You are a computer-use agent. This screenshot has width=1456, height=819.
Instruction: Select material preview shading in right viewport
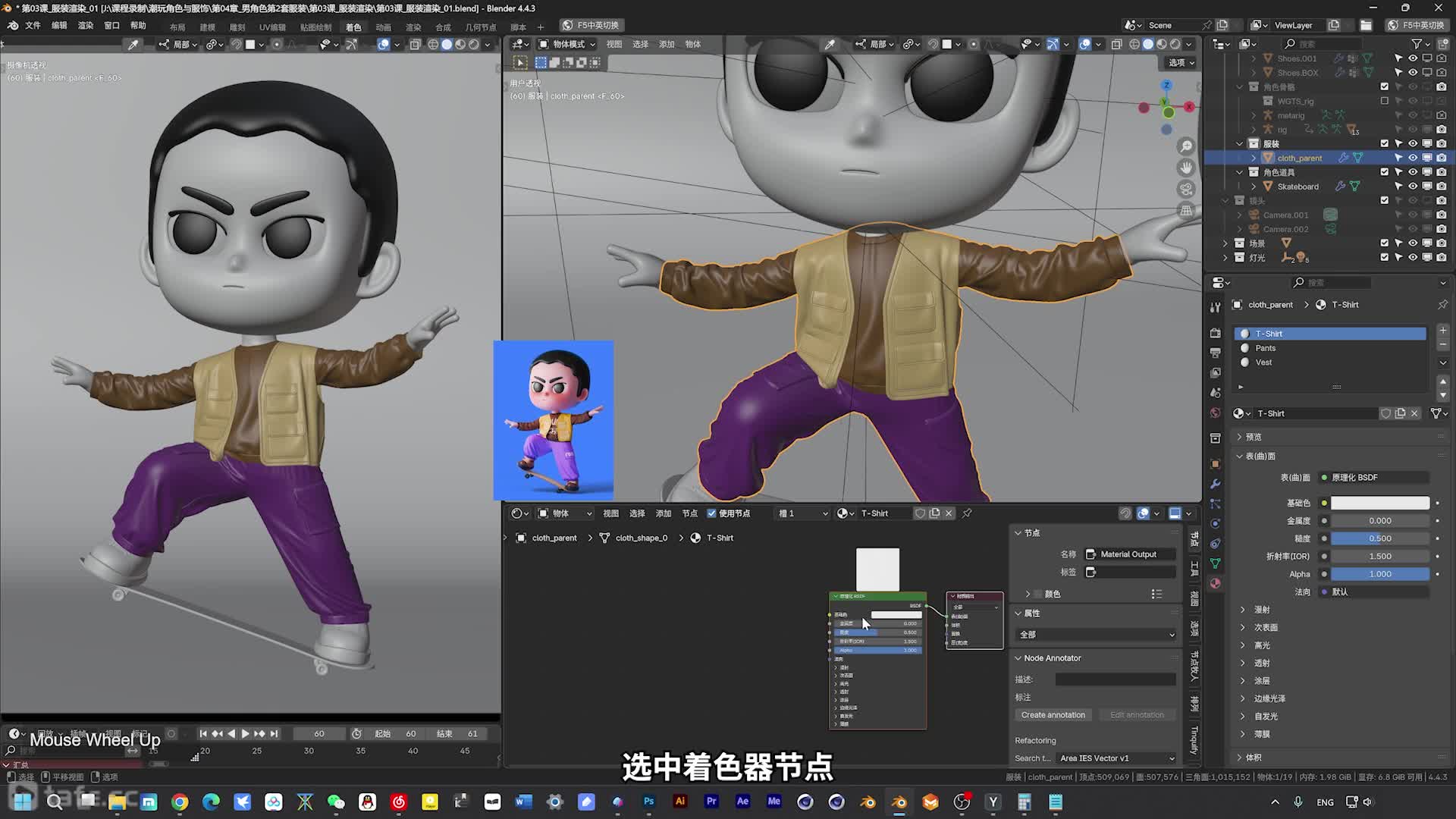1162,44
